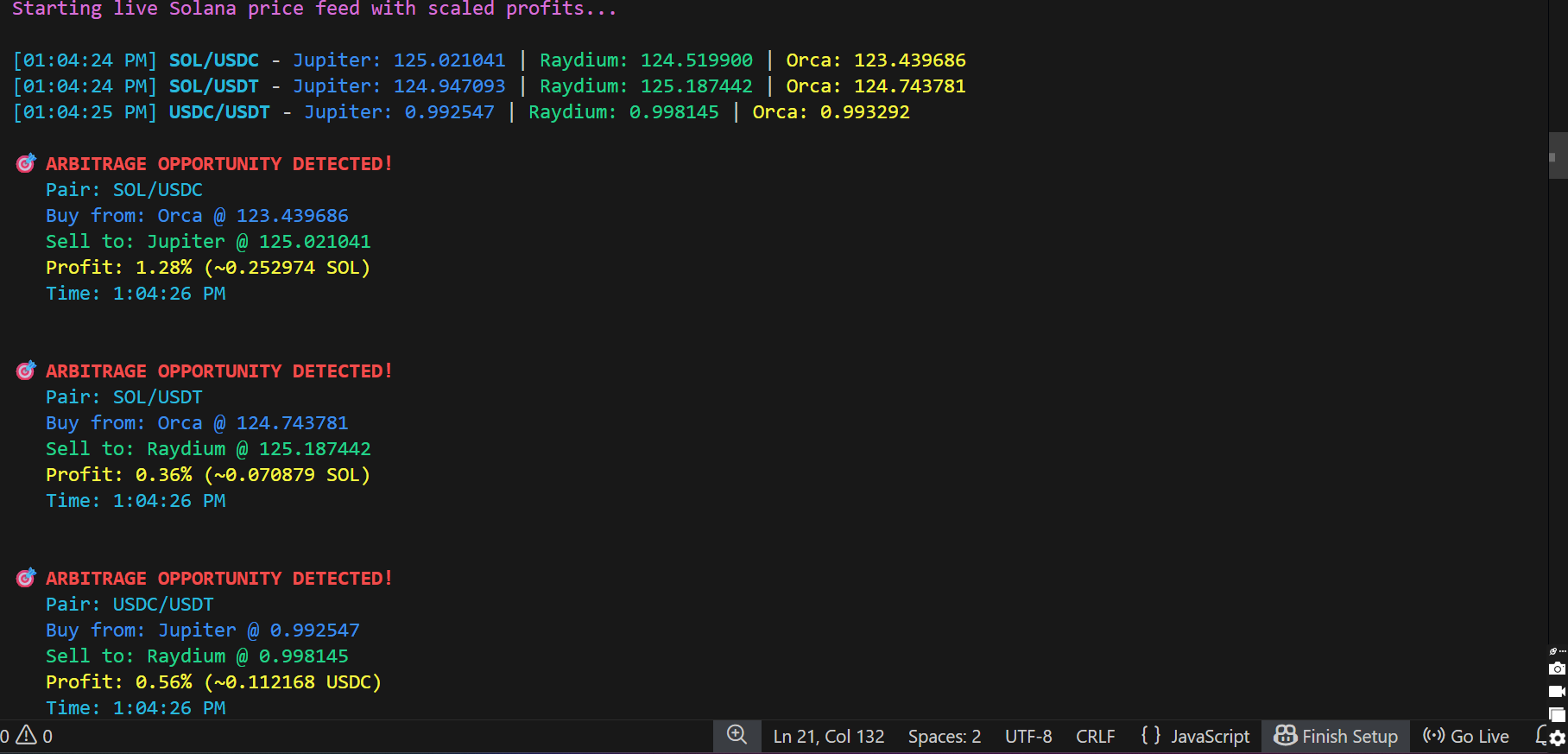Click the zoom magnifier icon in status bar
This screenshot has height=754, width=1568.
coord(737,735)
